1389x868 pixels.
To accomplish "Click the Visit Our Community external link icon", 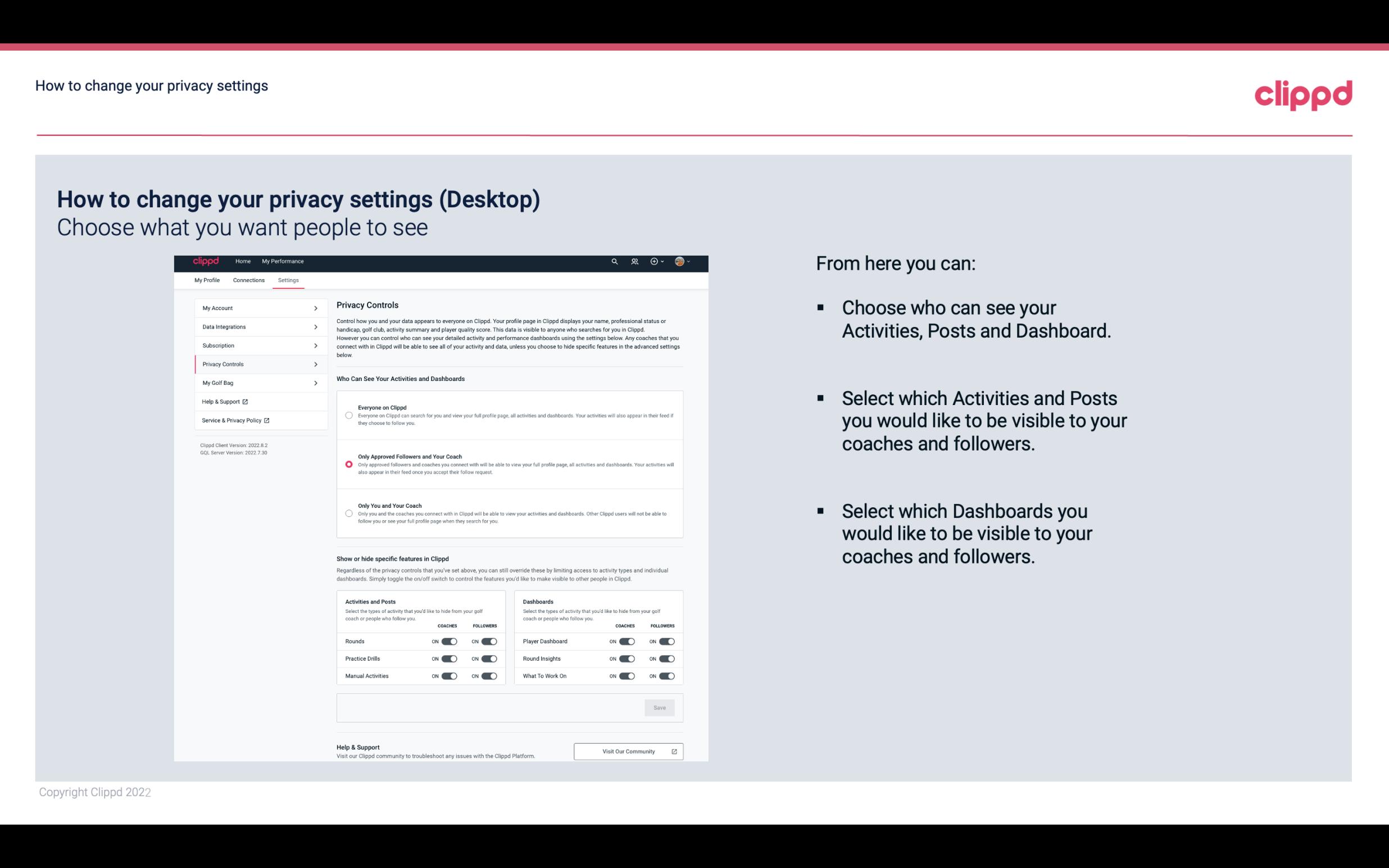I will pos(674,751).
